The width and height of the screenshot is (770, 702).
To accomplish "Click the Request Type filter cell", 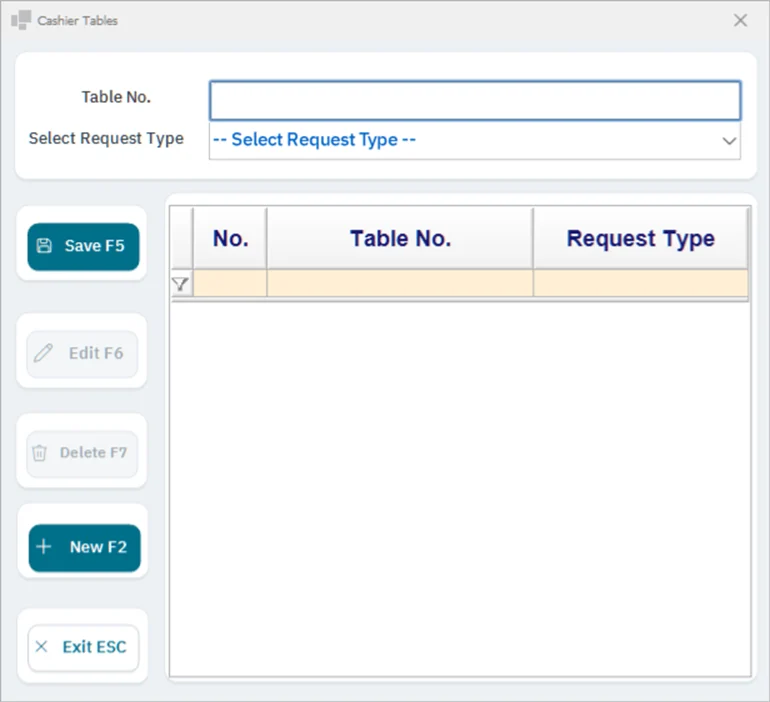I will [641, 283].
